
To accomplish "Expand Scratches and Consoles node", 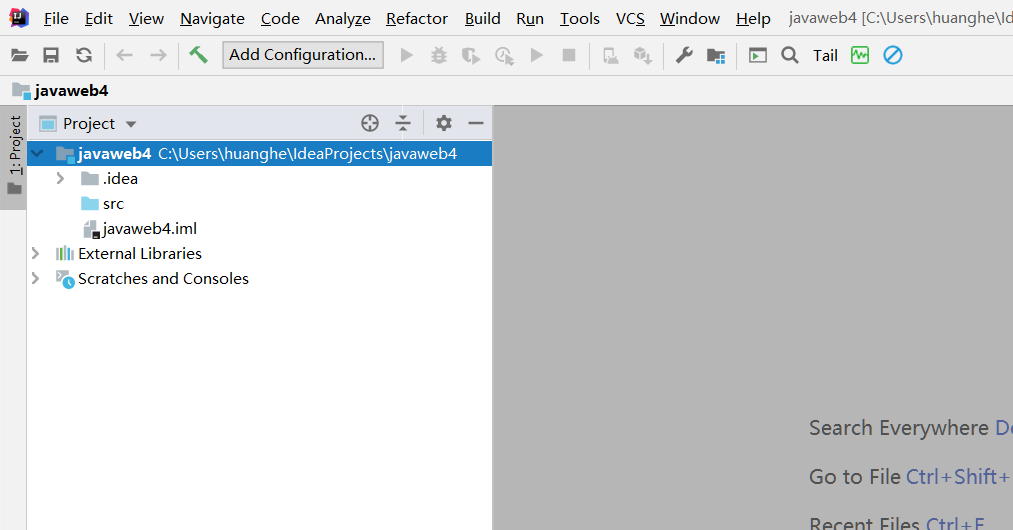I will pyautogui.click(x=36, y=279).
